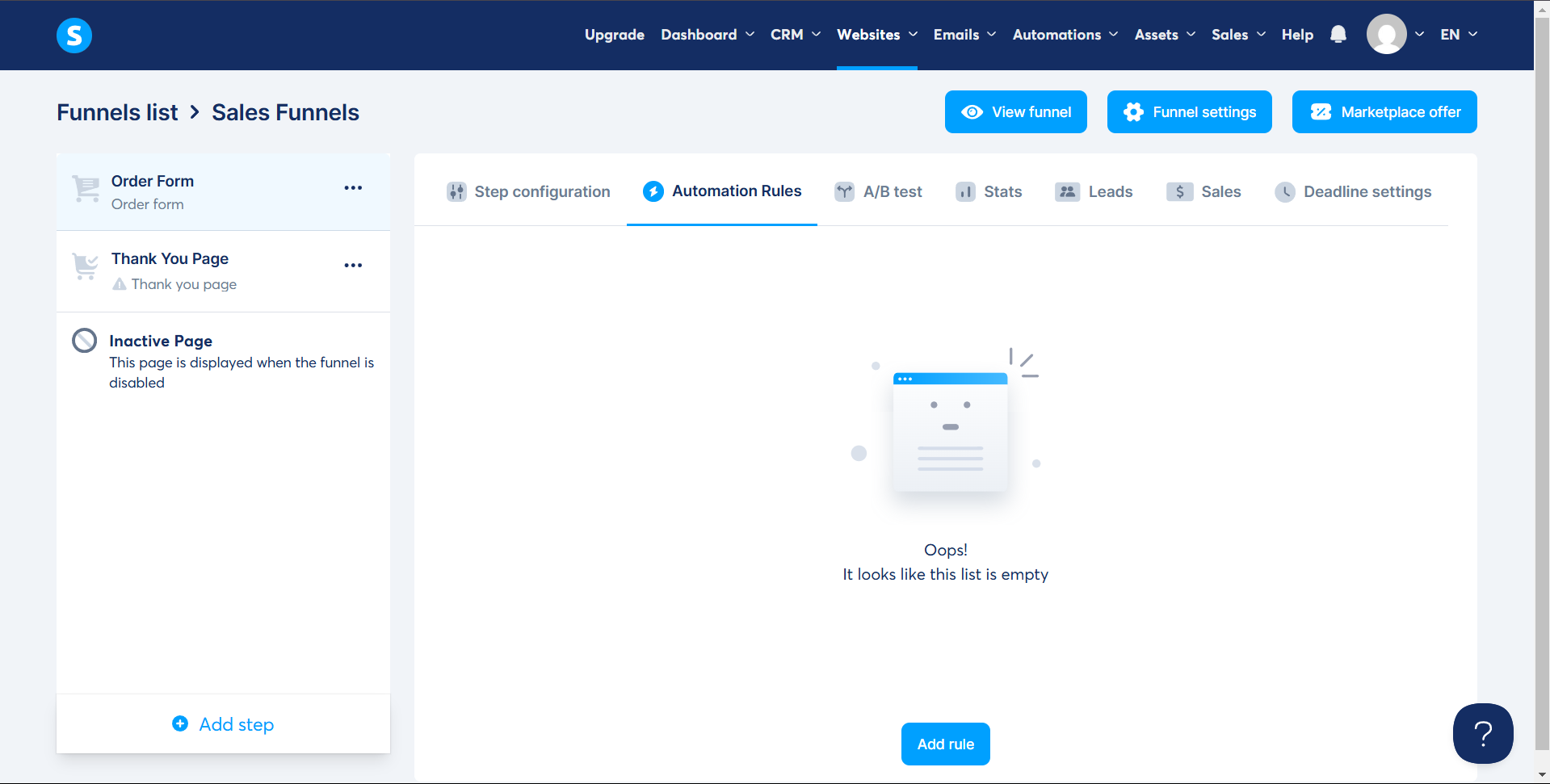Click the View funnel button
Viewport: 1550px width, 784px height.
pyautogui.click(x=1015, y=112)
